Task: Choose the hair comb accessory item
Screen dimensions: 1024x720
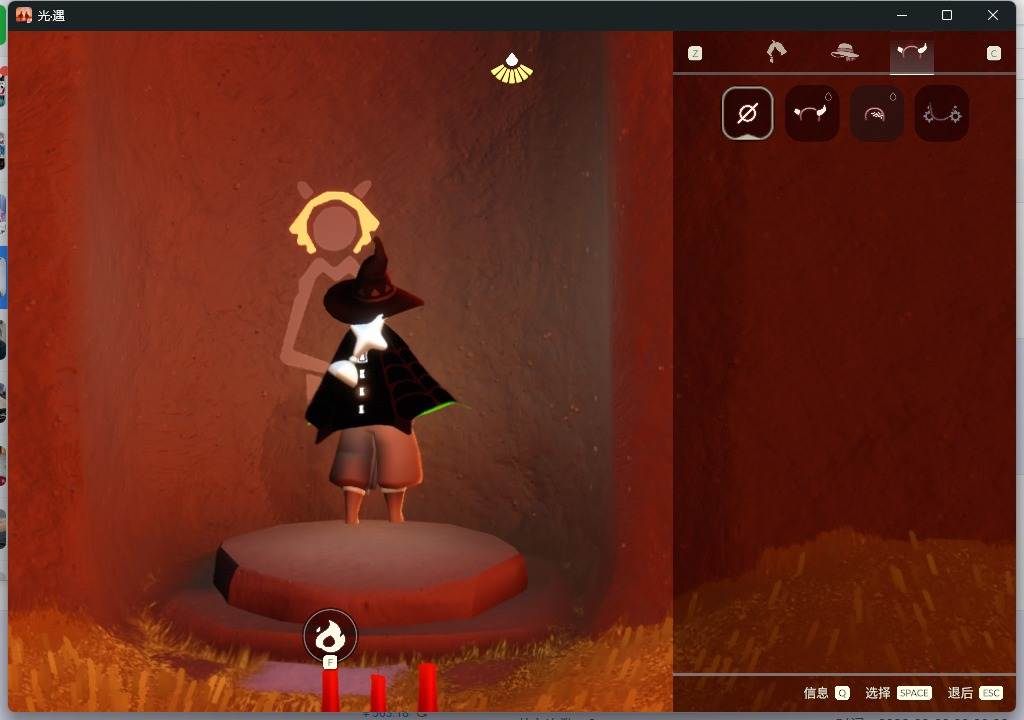Action: pyautogui.click(x=876, y=113)
